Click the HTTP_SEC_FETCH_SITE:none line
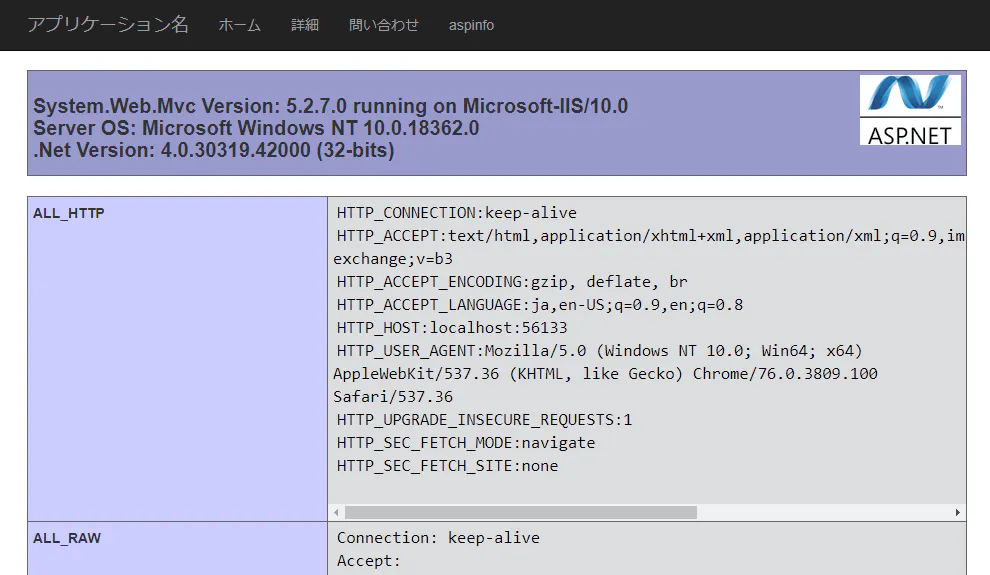Viewport: 990px width, 575px height. click(448, 466)
